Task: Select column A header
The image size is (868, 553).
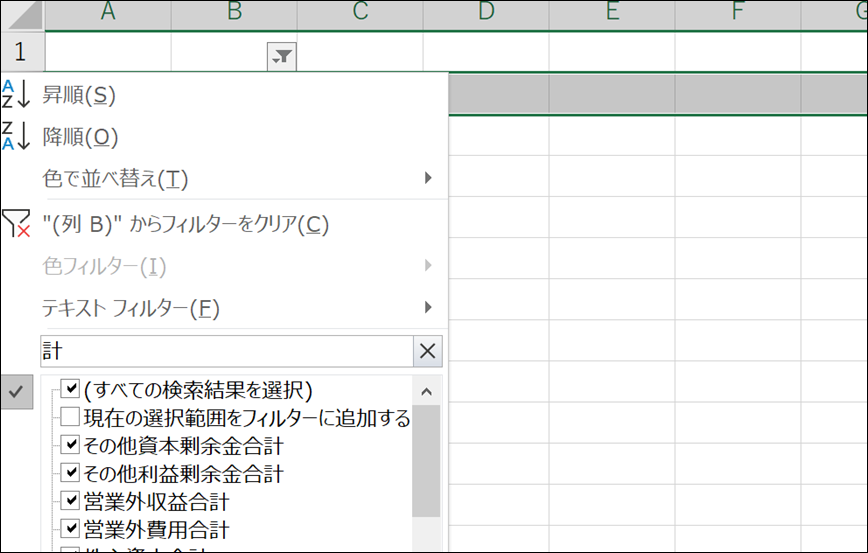Action: 108,13
